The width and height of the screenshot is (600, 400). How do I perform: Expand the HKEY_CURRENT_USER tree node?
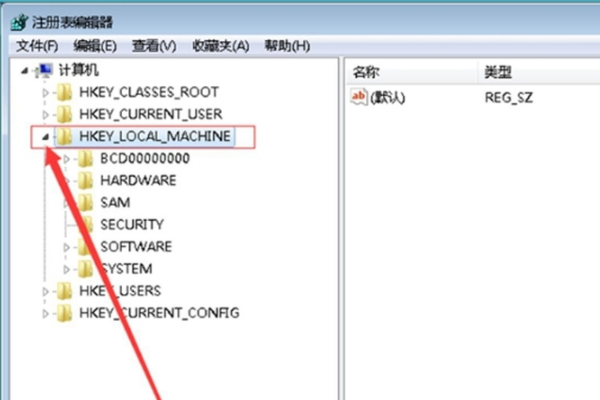(45, 114)
